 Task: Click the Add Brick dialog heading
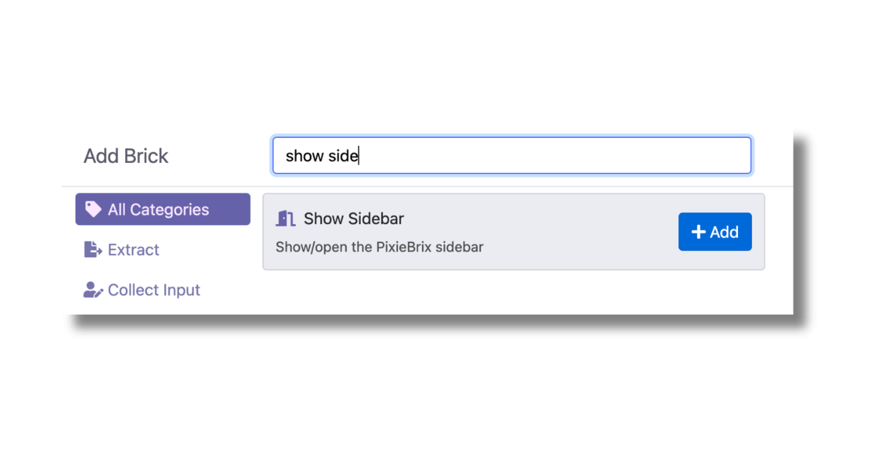tap(126, 156)
